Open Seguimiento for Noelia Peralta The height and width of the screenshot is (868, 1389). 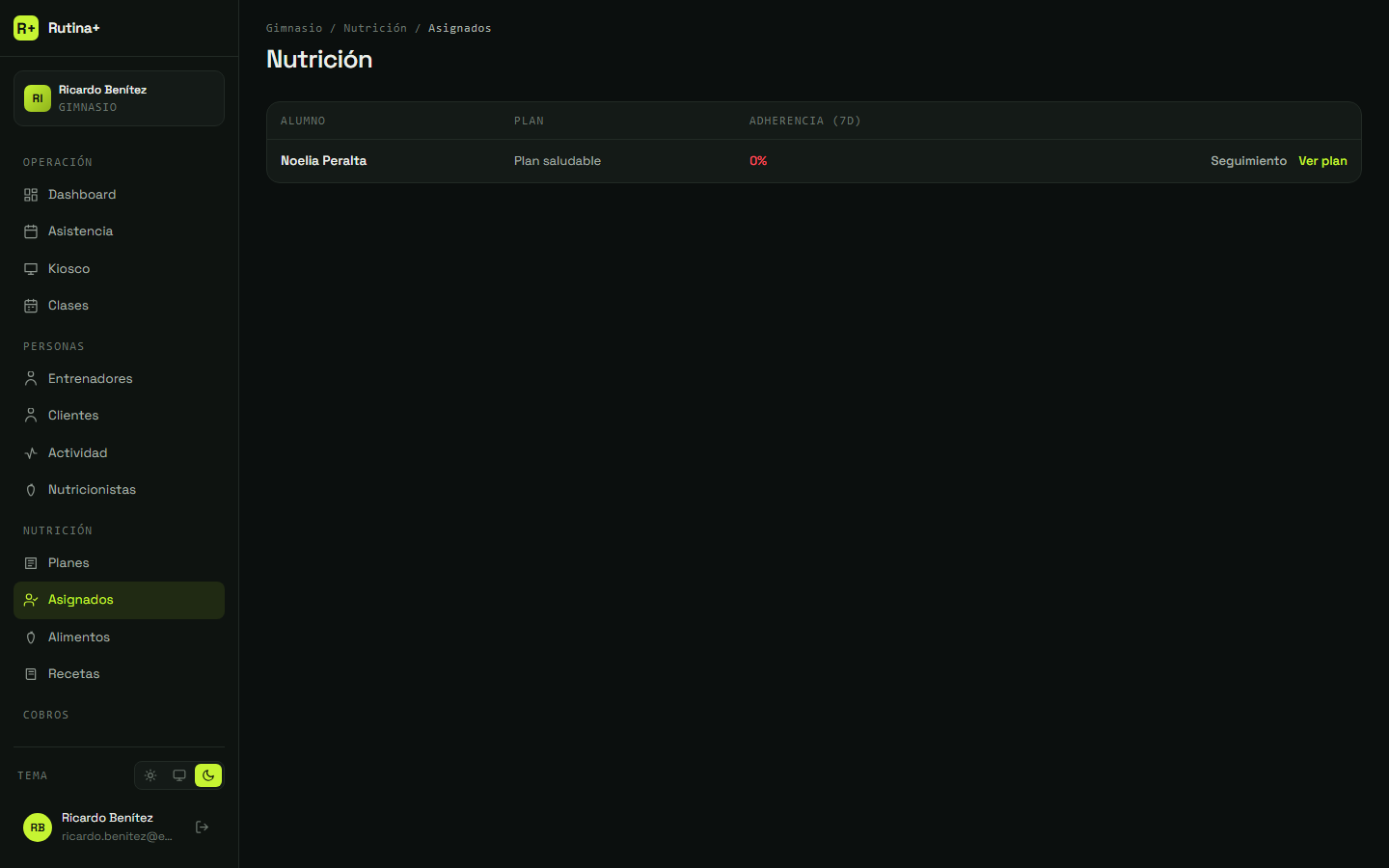(1248, 161)
